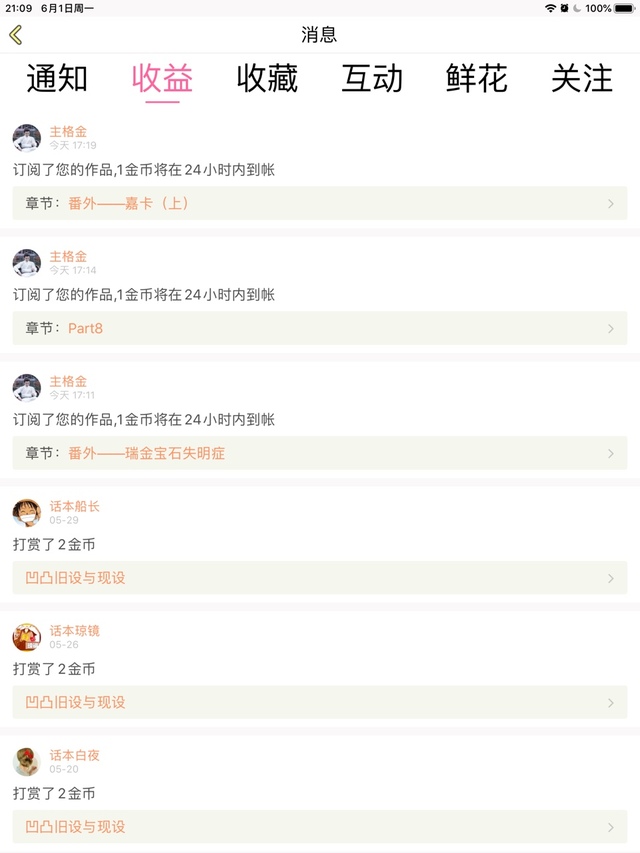
Task: Open the chapter link 番外——嘉卡（上）
Action: point(128,204)
